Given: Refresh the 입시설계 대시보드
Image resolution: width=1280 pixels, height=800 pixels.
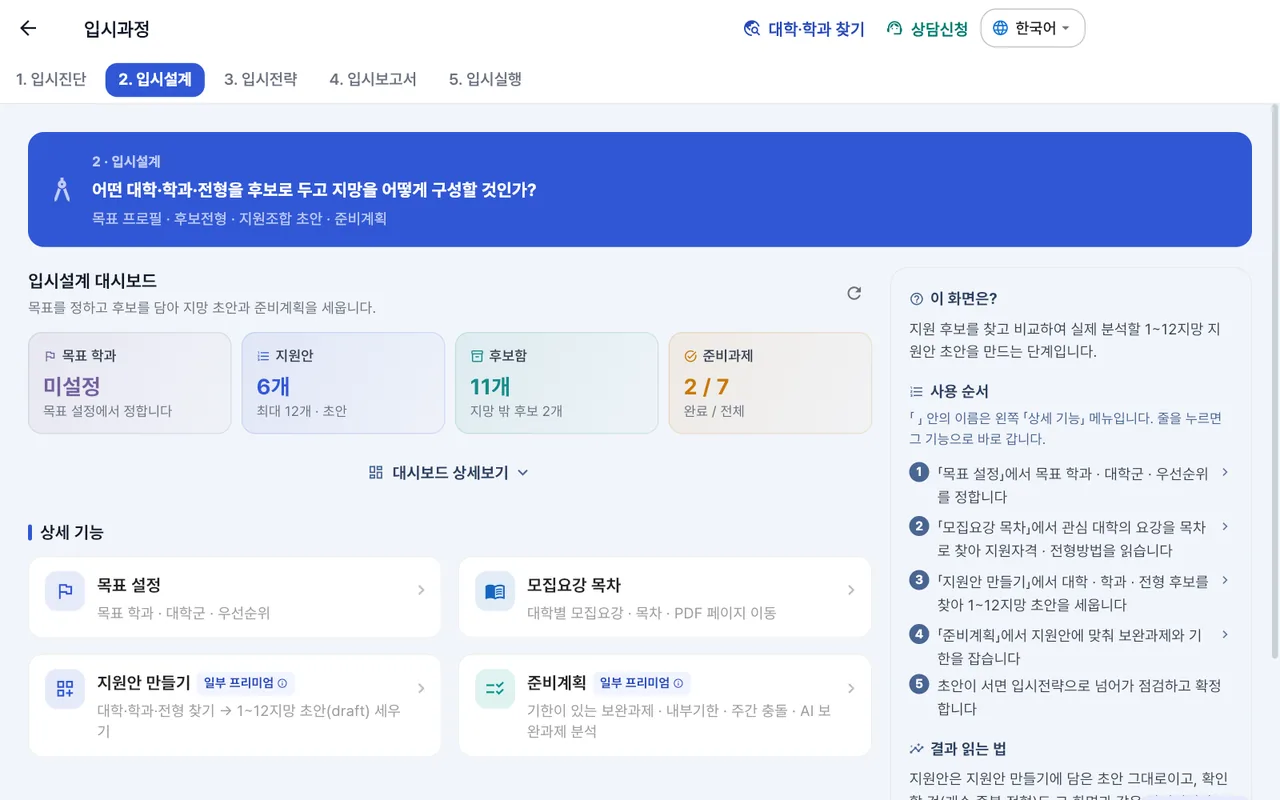Looking at the screenshot, I should click(854, 293).
